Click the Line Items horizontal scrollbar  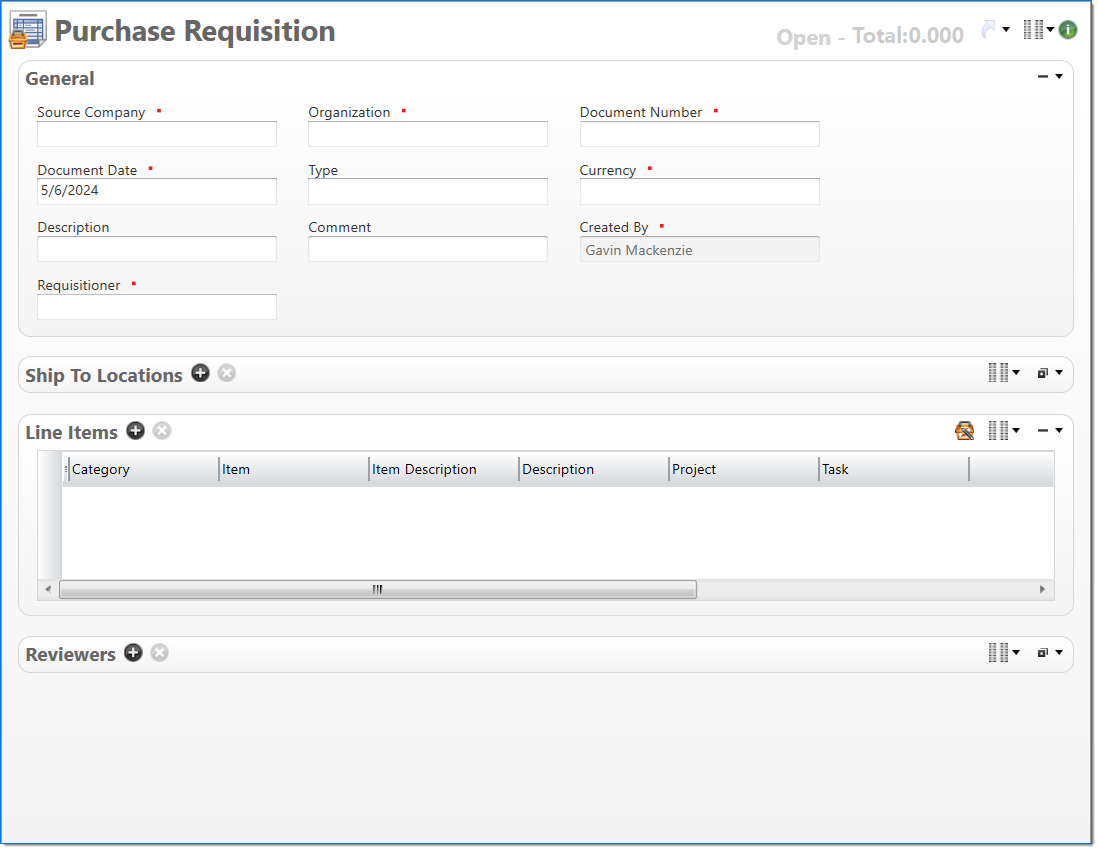coord(378,589)
